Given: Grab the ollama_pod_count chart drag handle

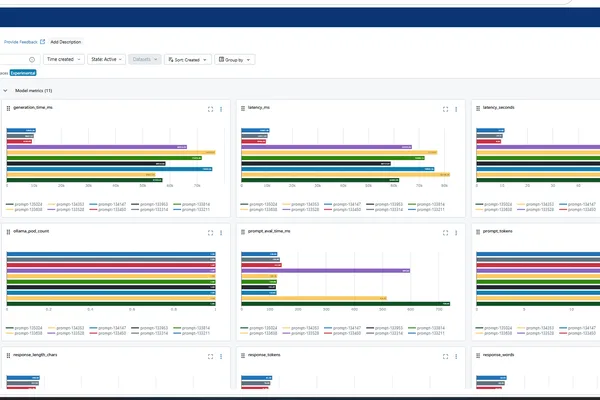Looking at the screenshot, I should pyautogui.click(x=8, y=232).
